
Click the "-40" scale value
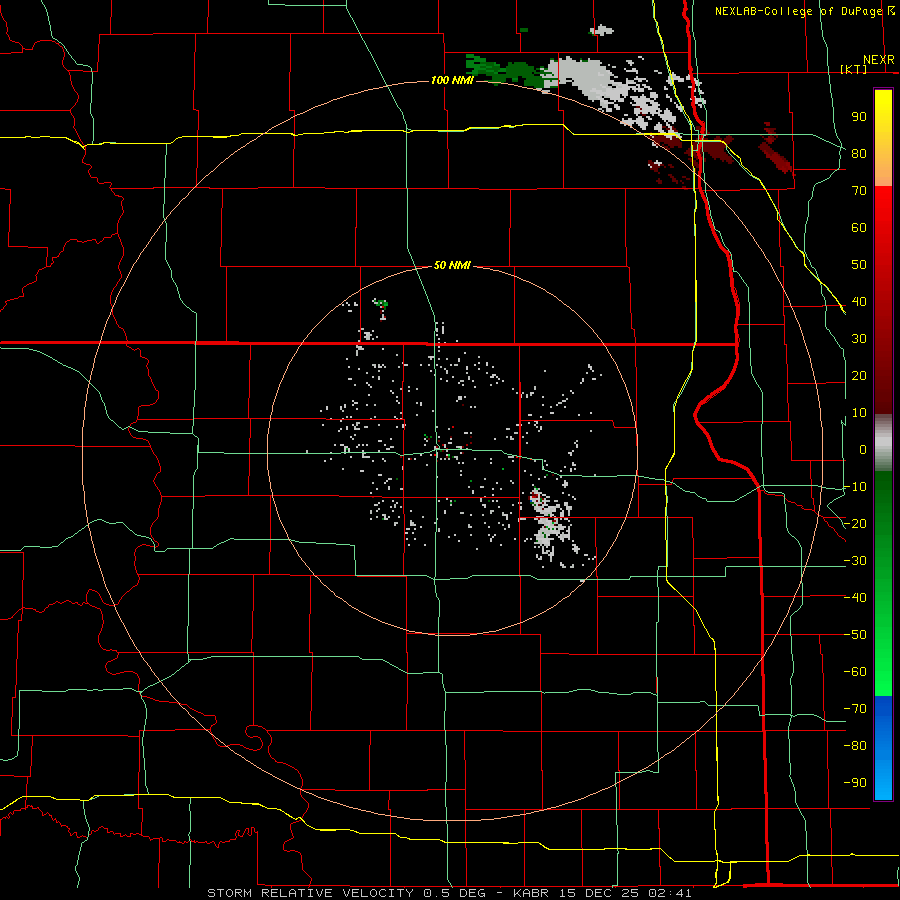(x=855, y=598)
